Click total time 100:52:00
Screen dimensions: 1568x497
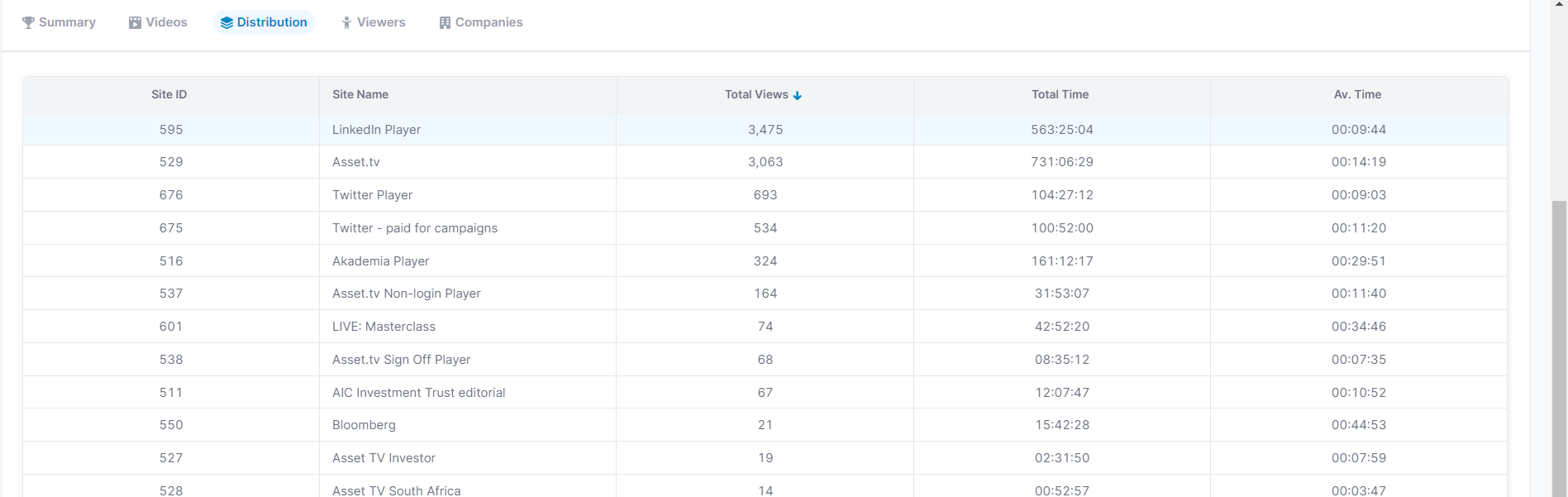tap(1062, 228)
